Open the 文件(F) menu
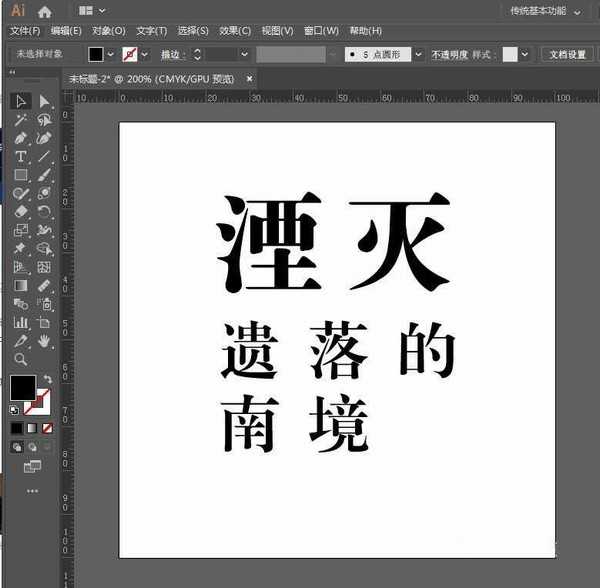 (x=25, y=31)
